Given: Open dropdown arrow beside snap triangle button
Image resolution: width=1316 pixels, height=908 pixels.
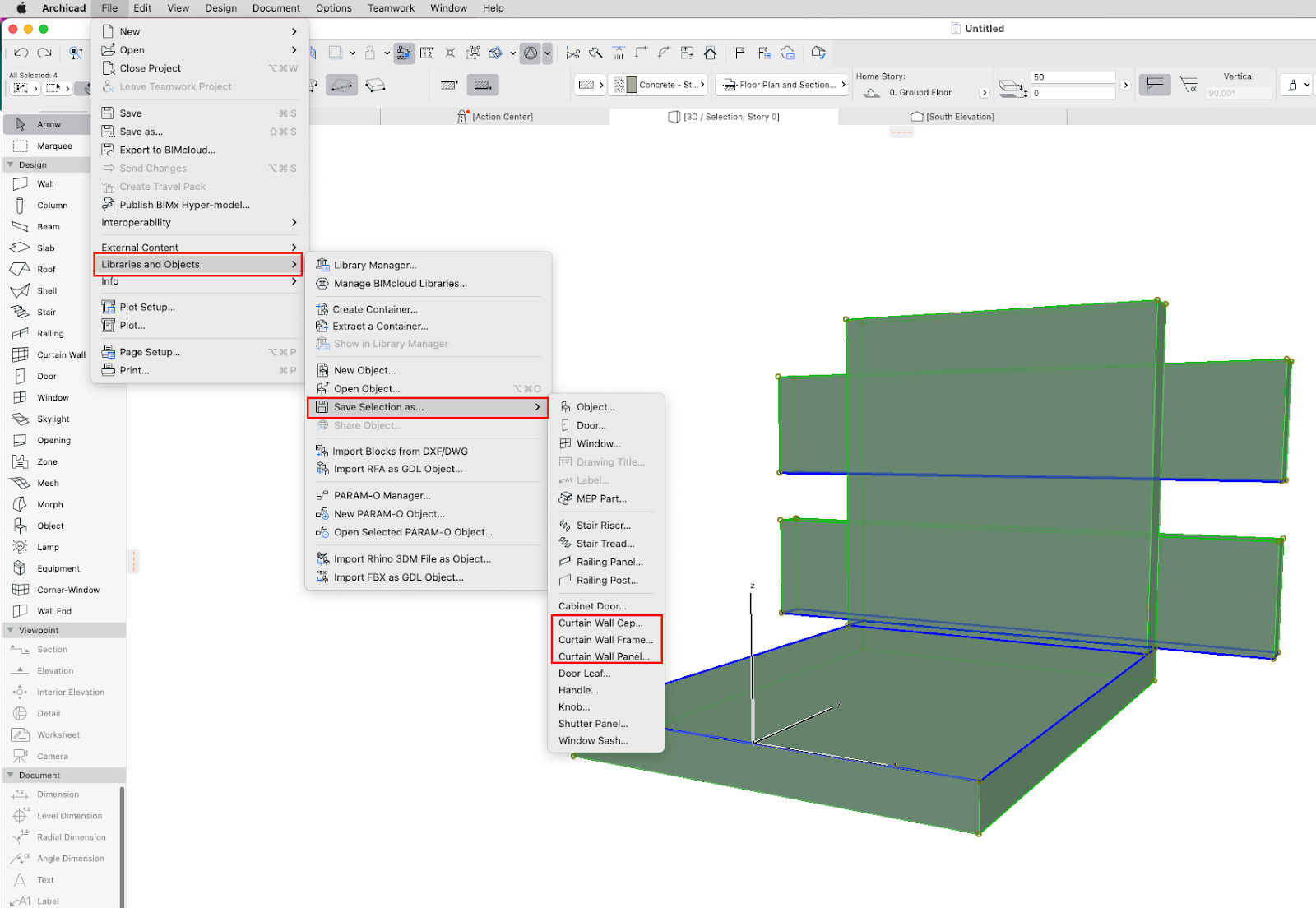Looking at the screenshot, I should pyautogui.click(x=547, y=53).
